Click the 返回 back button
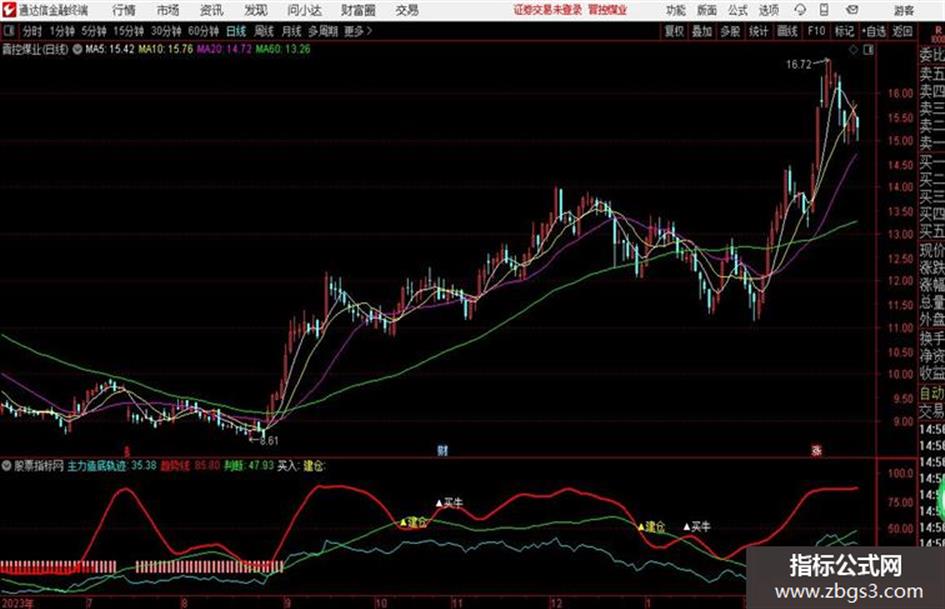Screen dimensions: 945x609 point(902,31)
